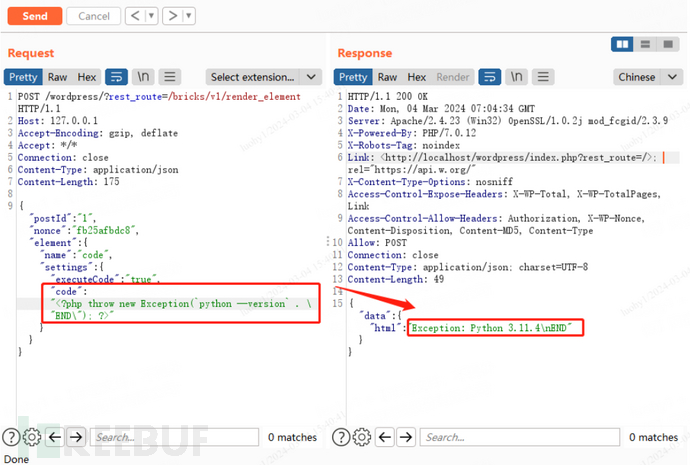Toggle word wrap in Response panel

490,77
